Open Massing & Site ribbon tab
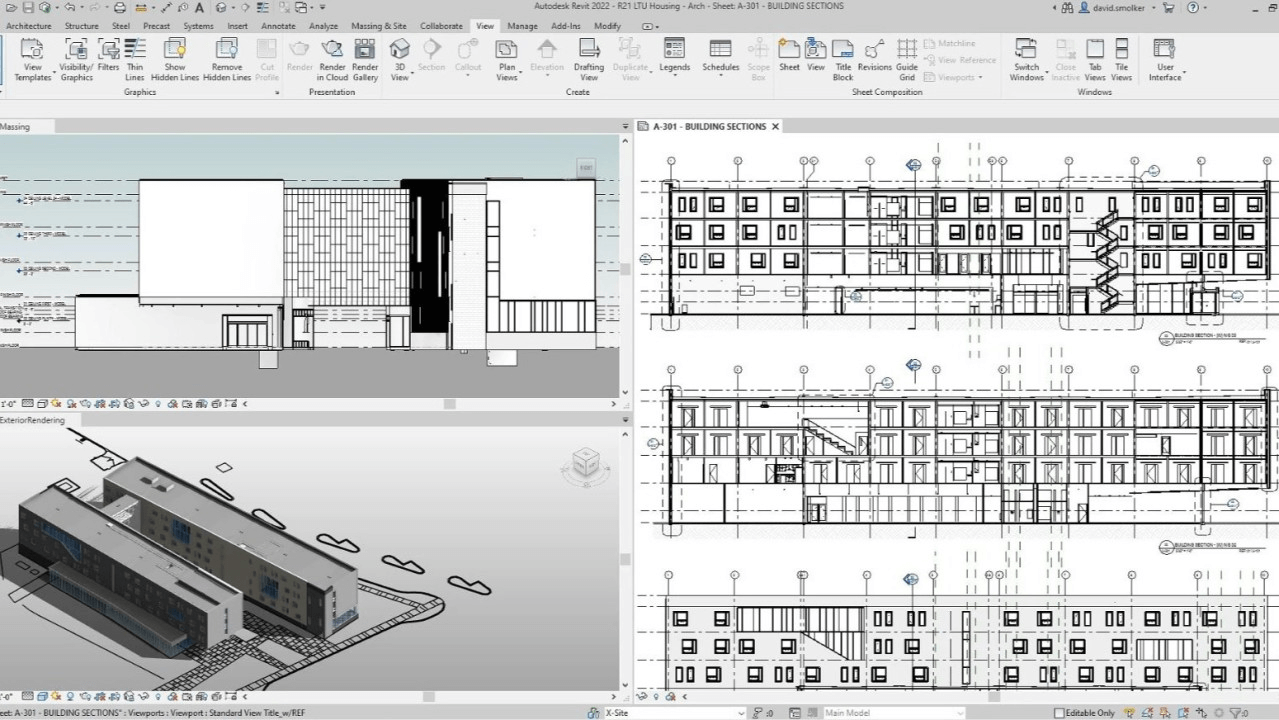 coord(379,26)
